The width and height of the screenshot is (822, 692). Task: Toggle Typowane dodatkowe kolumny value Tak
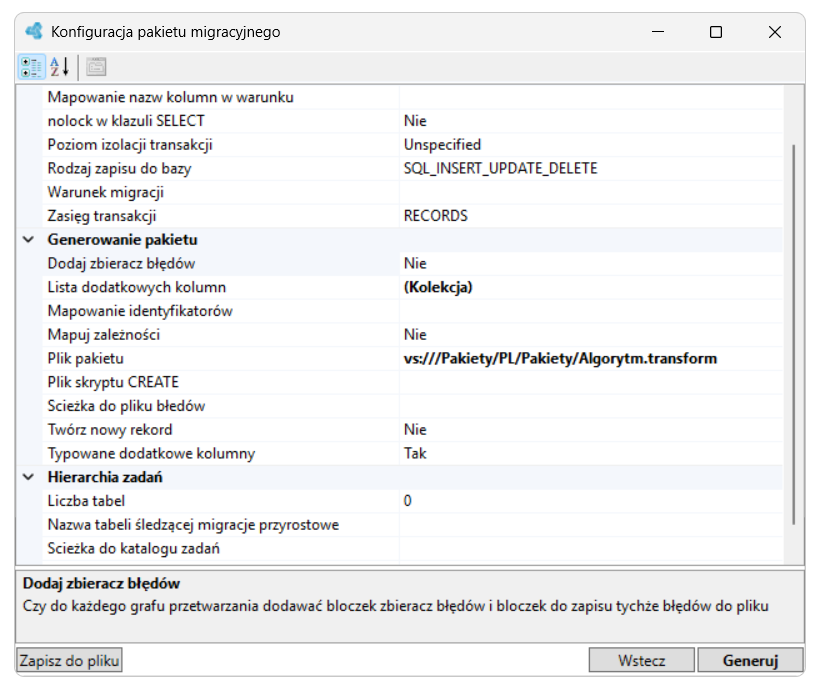point(591,453)
